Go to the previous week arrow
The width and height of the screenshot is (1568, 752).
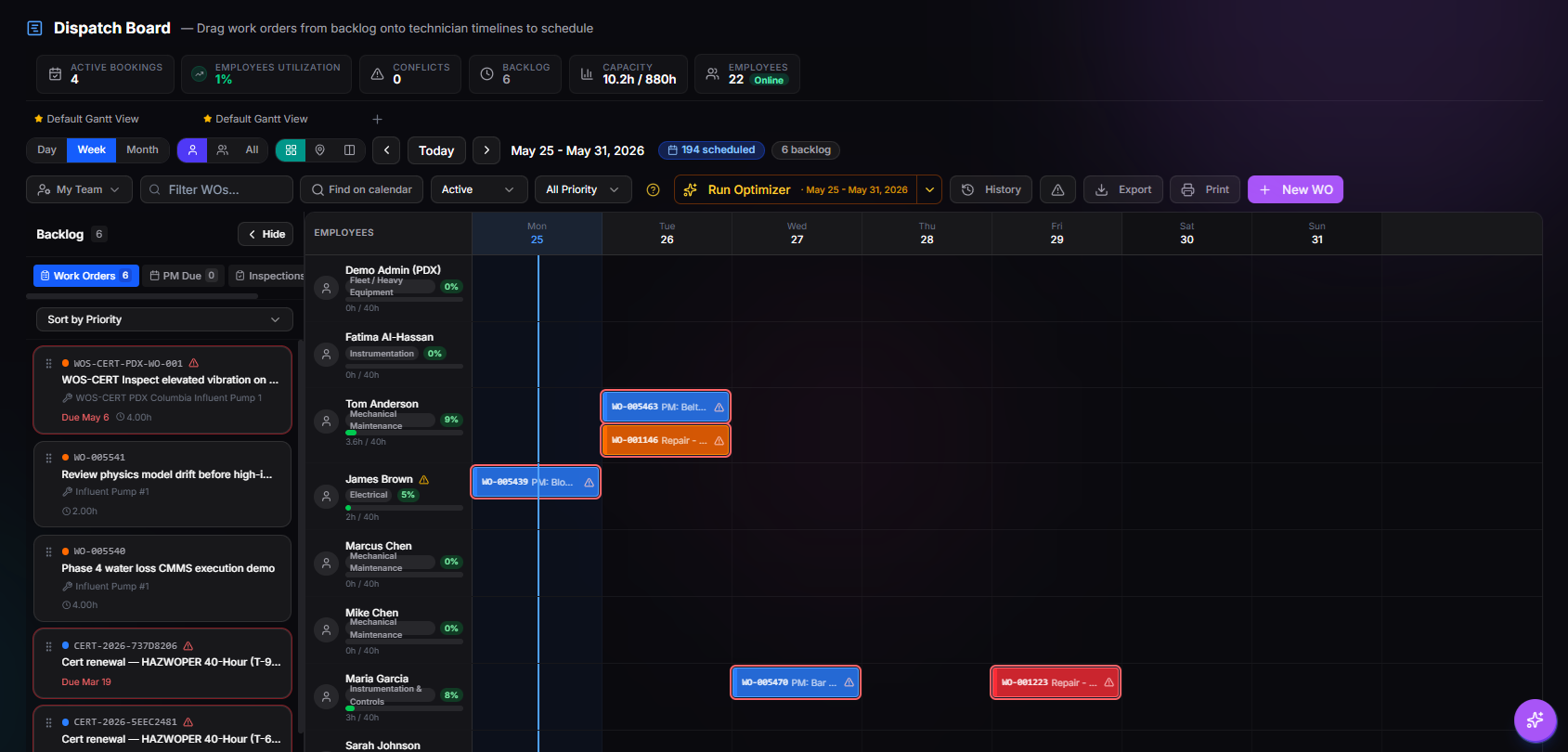pyautogui.click(x=387, y=150)
